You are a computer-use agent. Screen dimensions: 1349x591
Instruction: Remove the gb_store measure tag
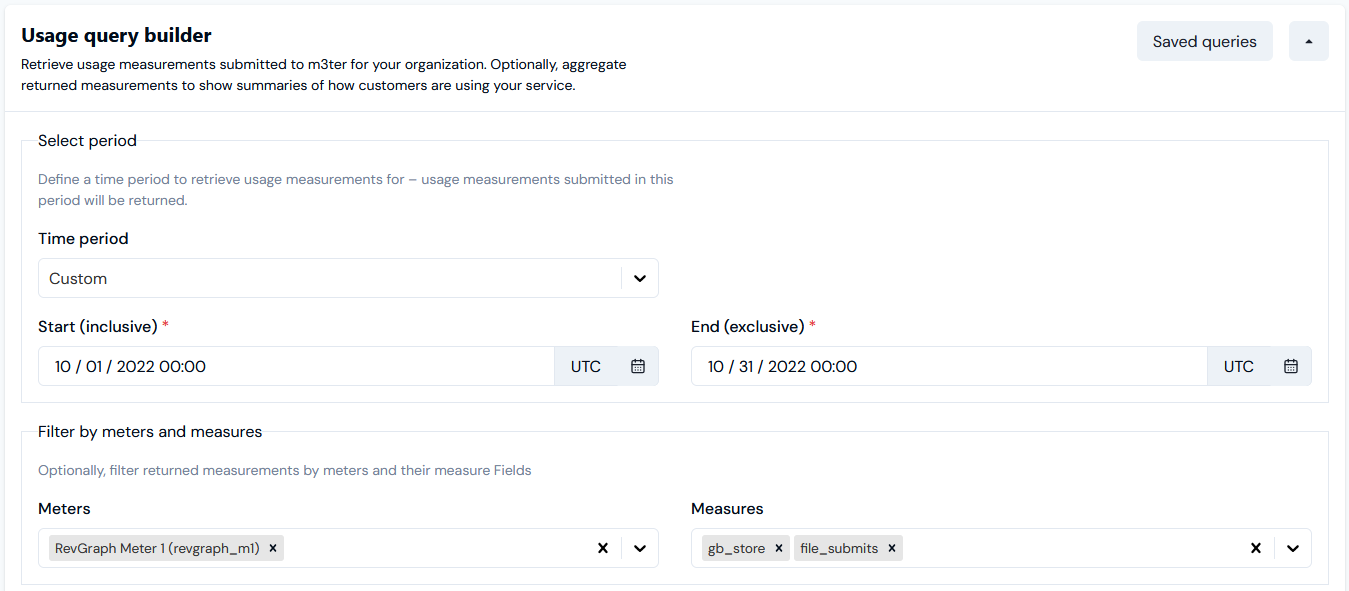pos(779,548)
